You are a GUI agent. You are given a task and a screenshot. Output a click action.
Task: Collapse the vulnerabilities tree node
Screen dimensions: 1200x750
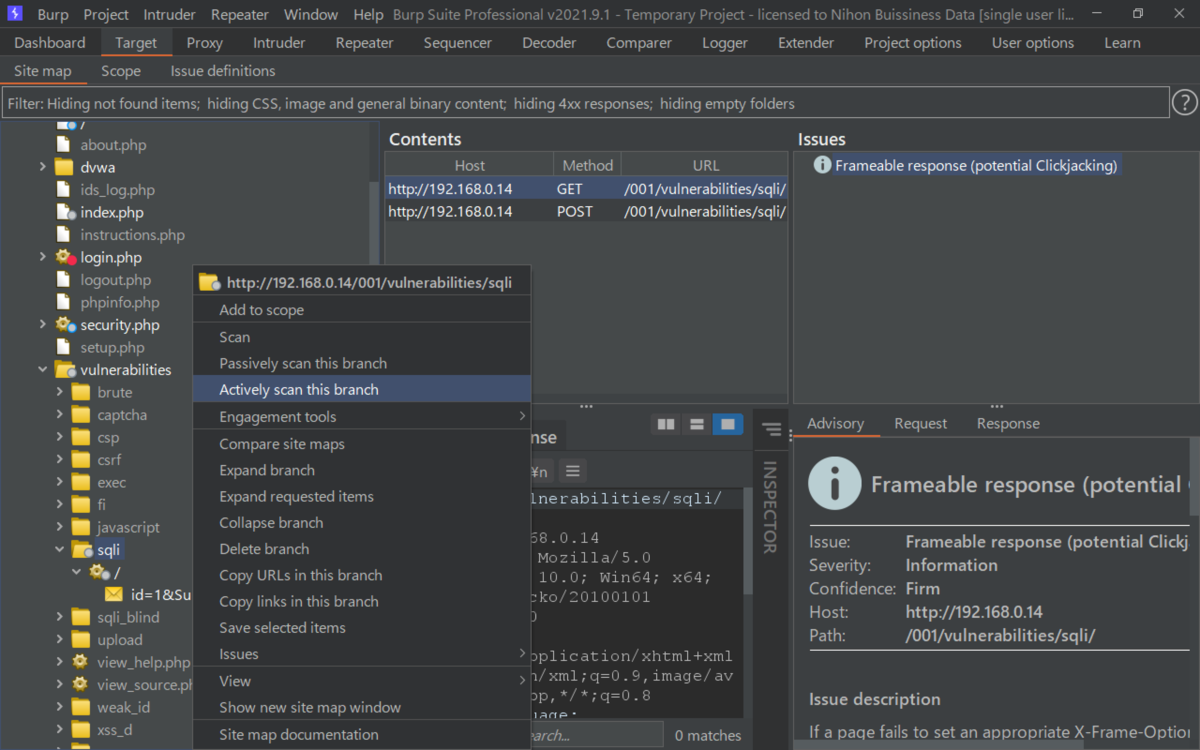tap(43, 369)
